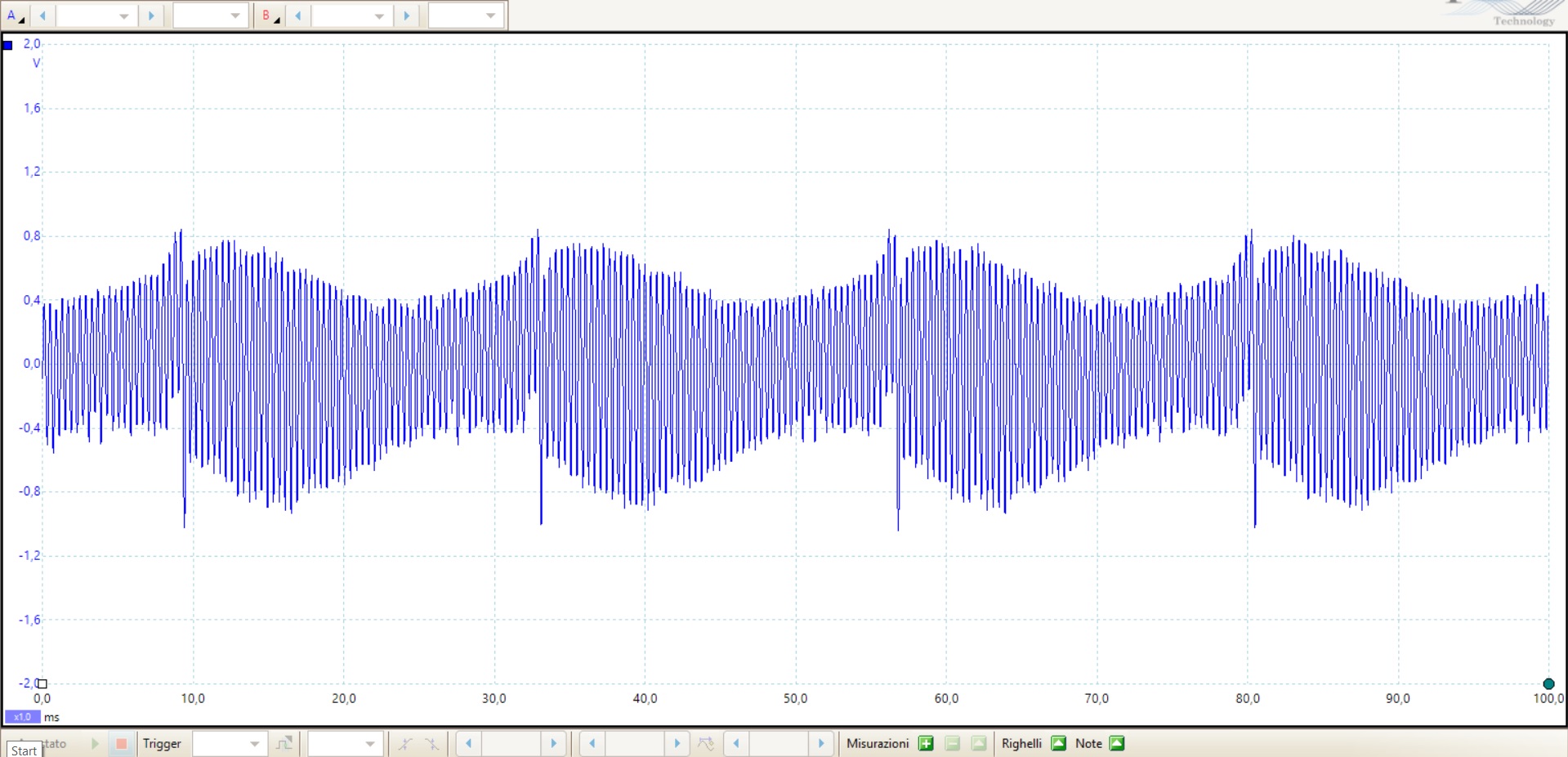
Task: Click the teal marker at 100 ms
Action: pyautogui.click(x=1548, y=683)
